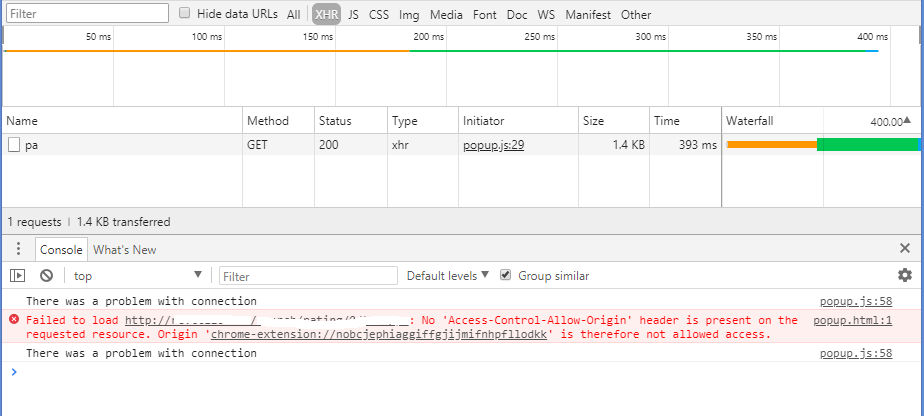Click the red error icon in console
Image resolution: width=924 pixels, height=416 pixels.
(14, 319)
